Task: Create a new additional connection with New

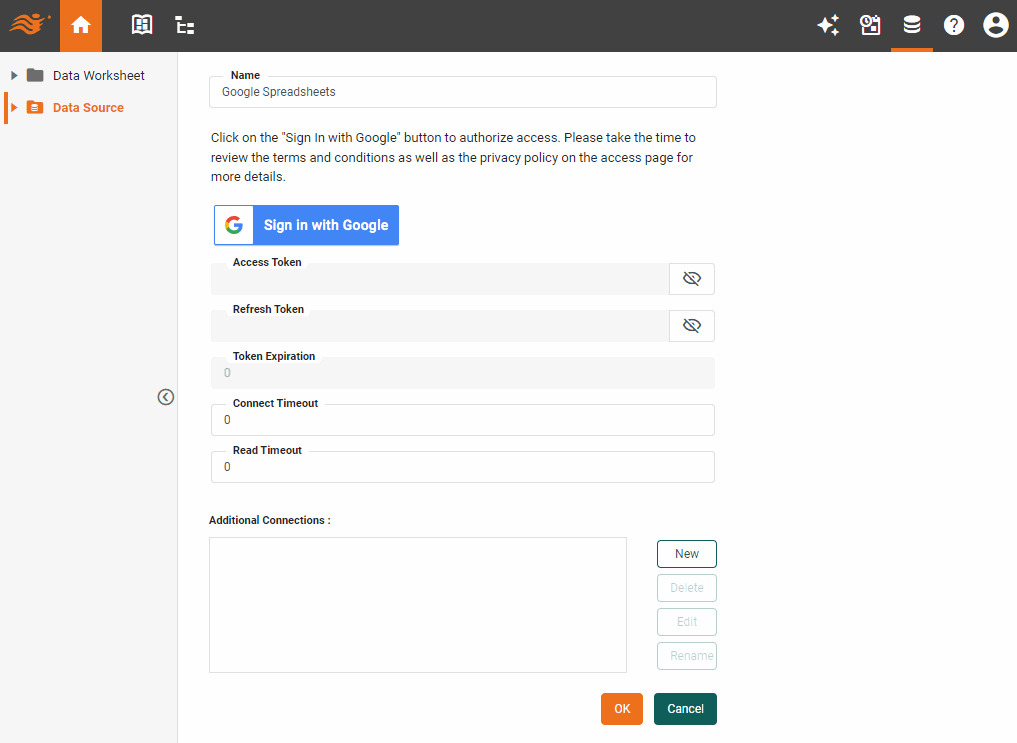Action: click(x=686, y=553)
